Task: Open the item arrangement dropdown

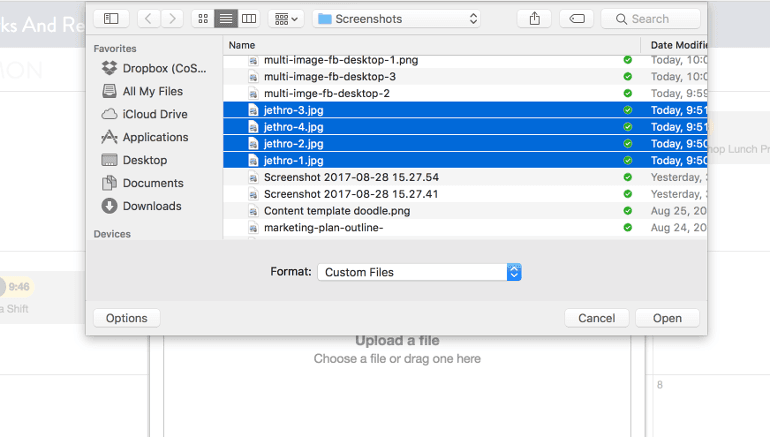Action: [287, 18]
